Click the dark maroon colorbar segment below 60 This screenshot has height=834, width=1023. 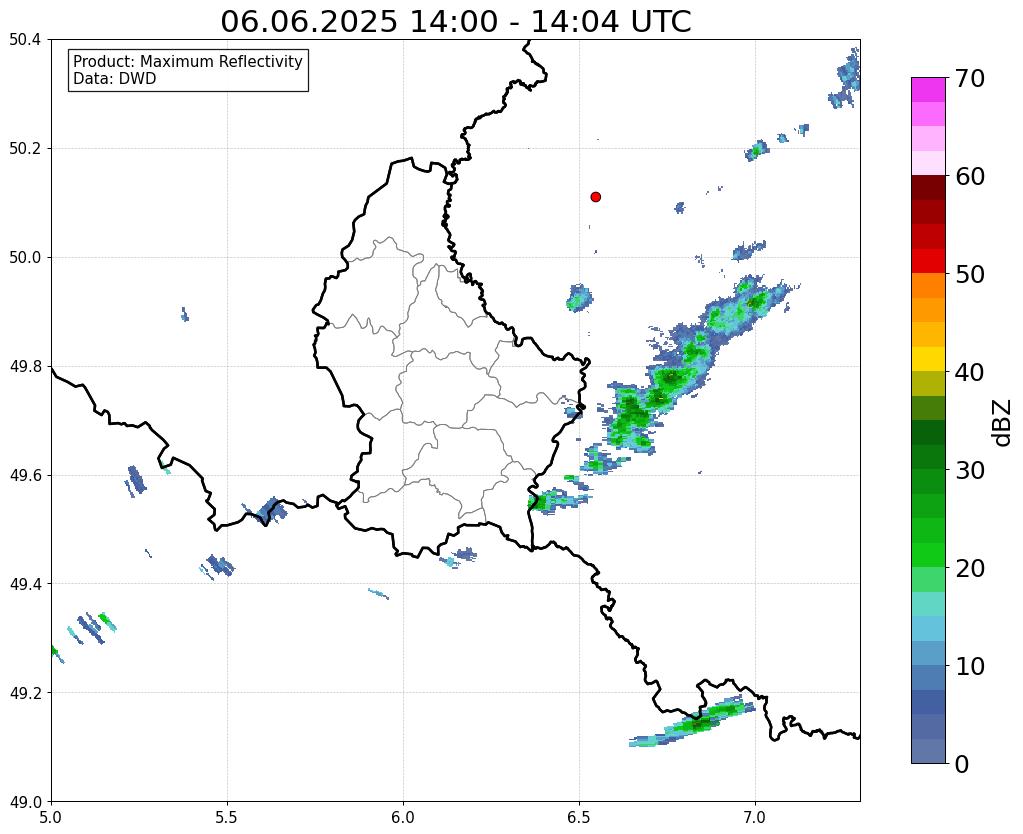pos(928,188)
